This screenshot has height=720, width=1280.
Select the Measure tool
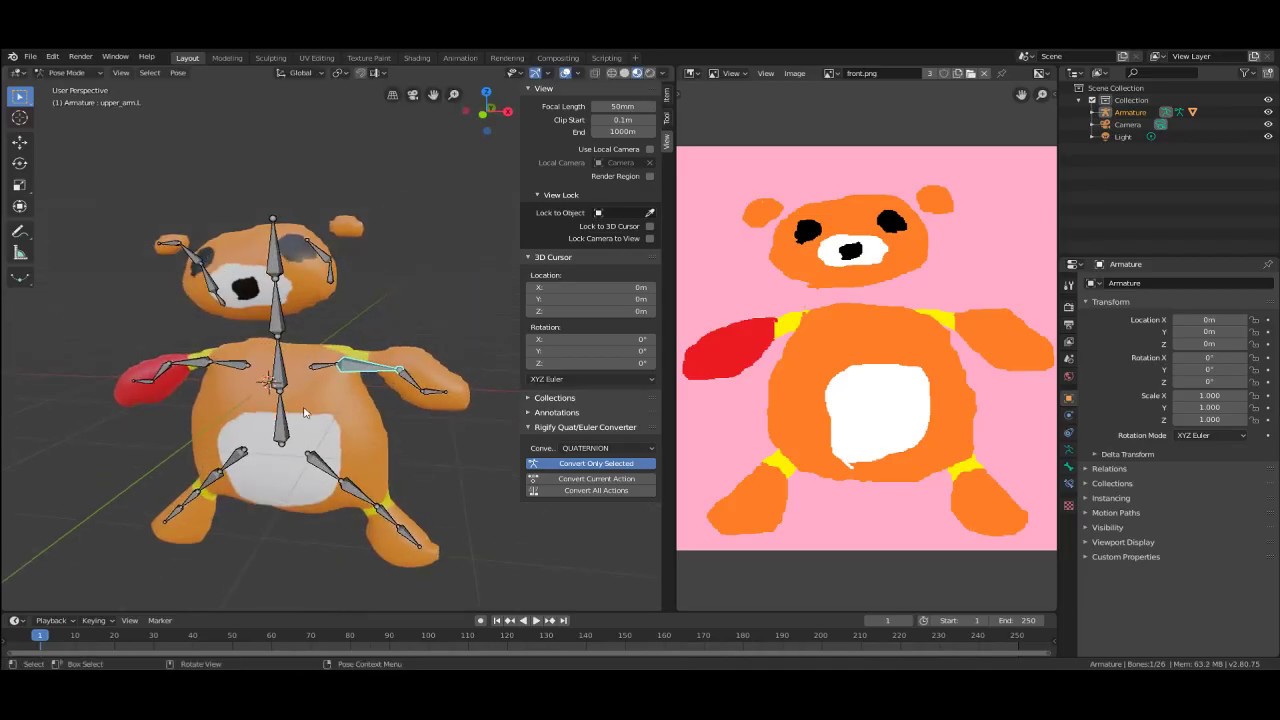click(x=19, y=253)
